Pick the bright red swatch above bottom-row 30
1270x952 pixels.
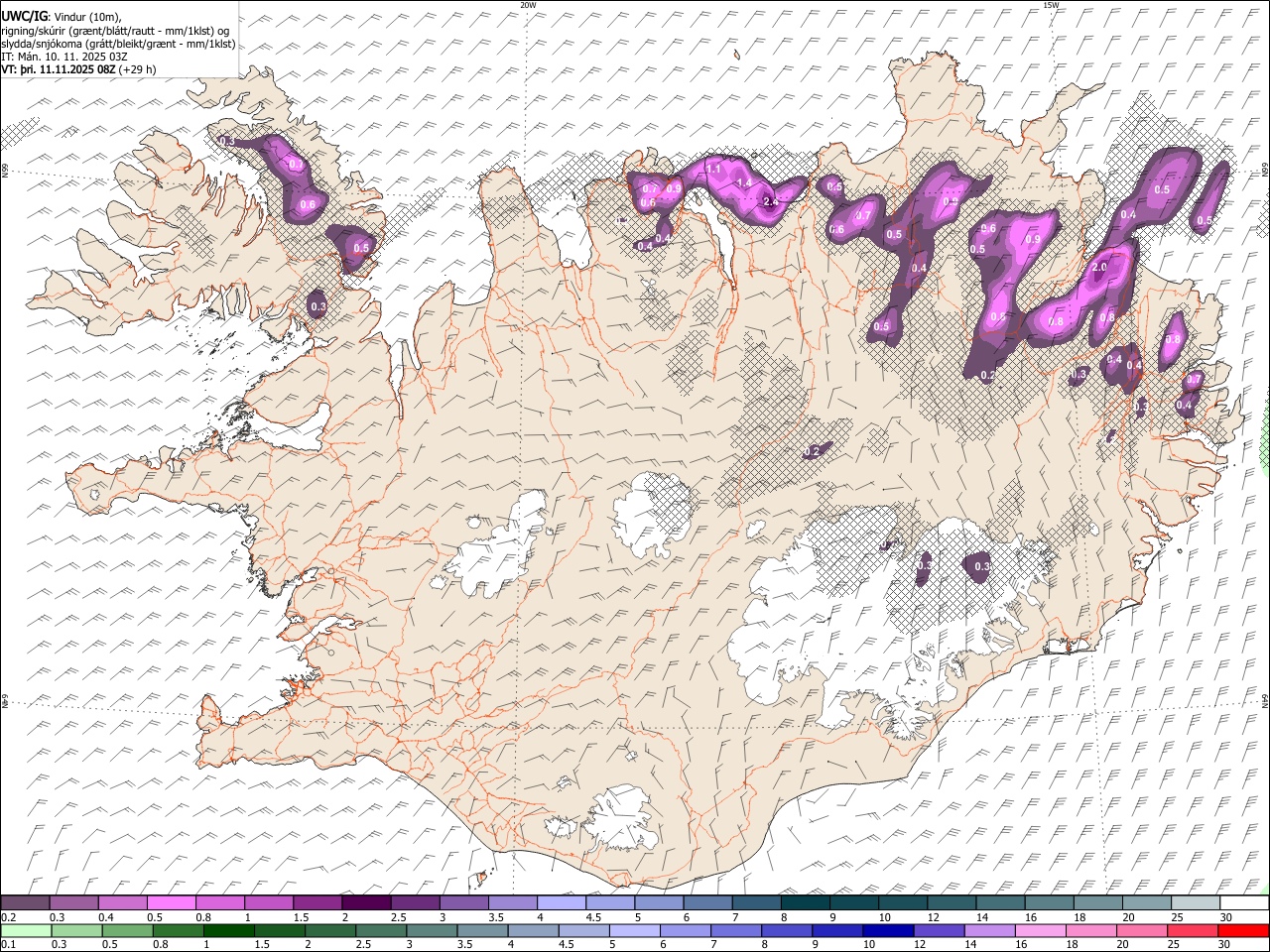pos(1242,930)
